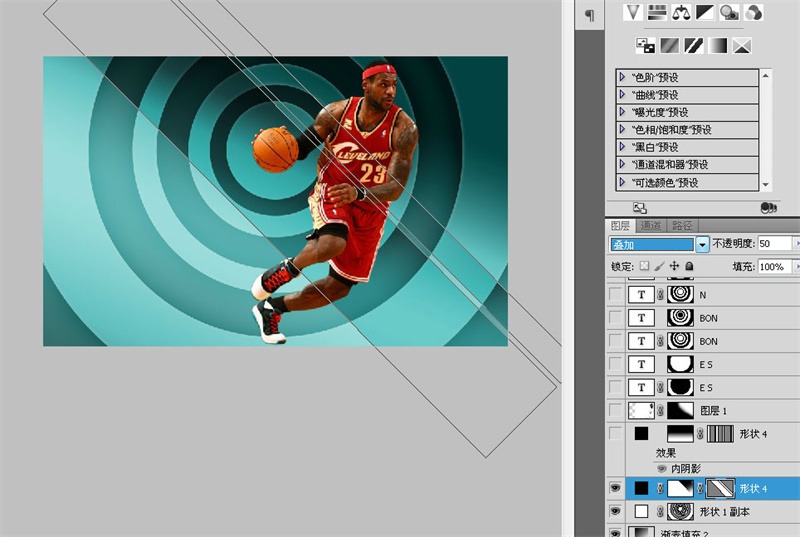Click the 不透明度 value field

[x=773, y=244]
